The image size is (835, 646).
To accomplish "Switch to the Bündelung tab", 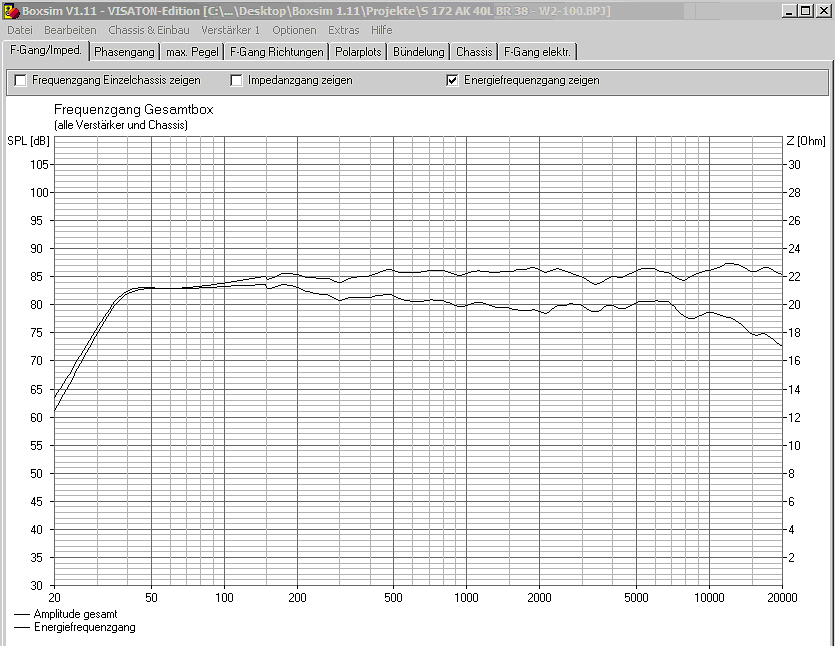I will pos(419,52).
